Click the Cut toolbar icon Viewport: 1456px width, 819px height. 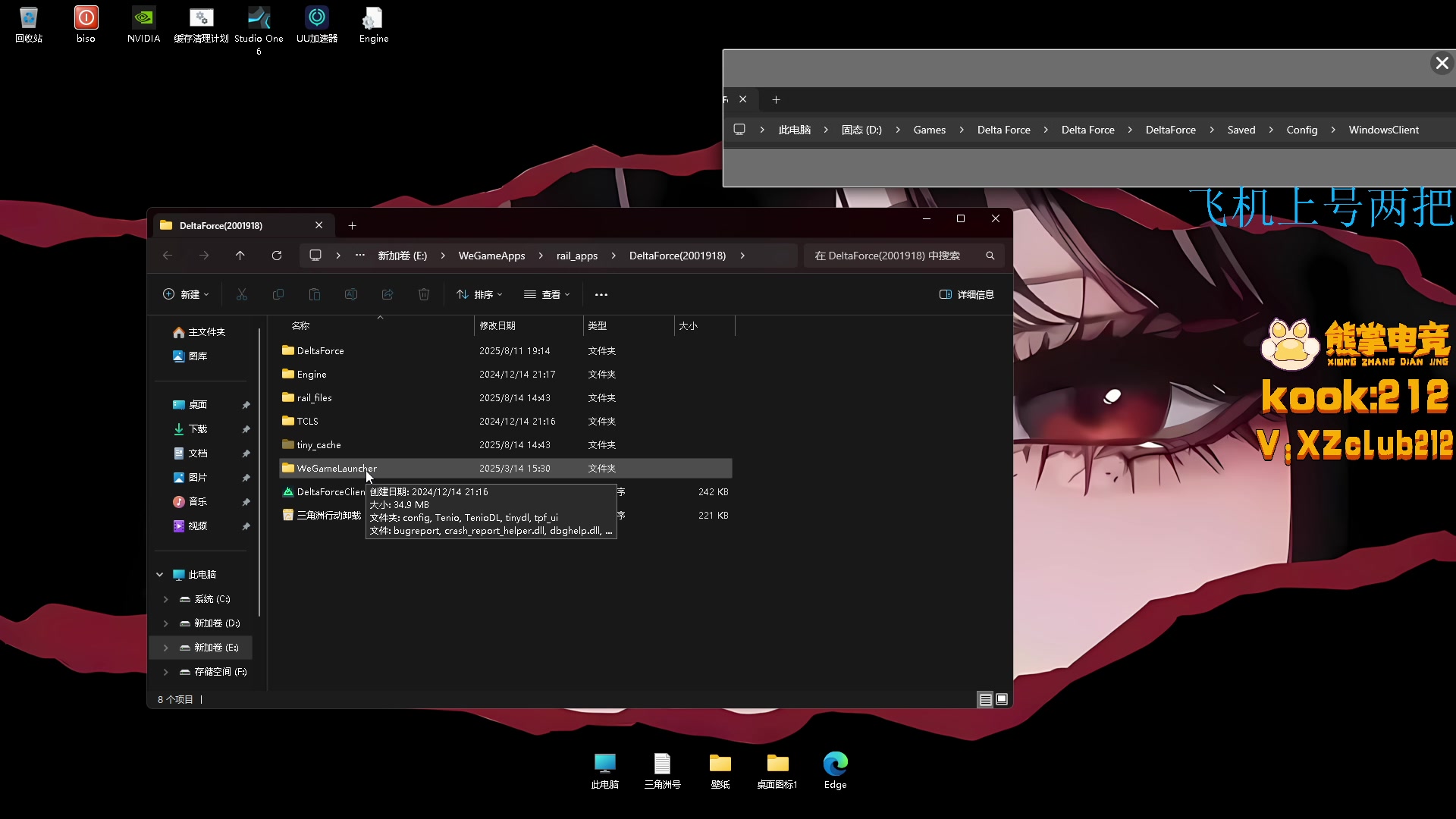click(242, 294)
